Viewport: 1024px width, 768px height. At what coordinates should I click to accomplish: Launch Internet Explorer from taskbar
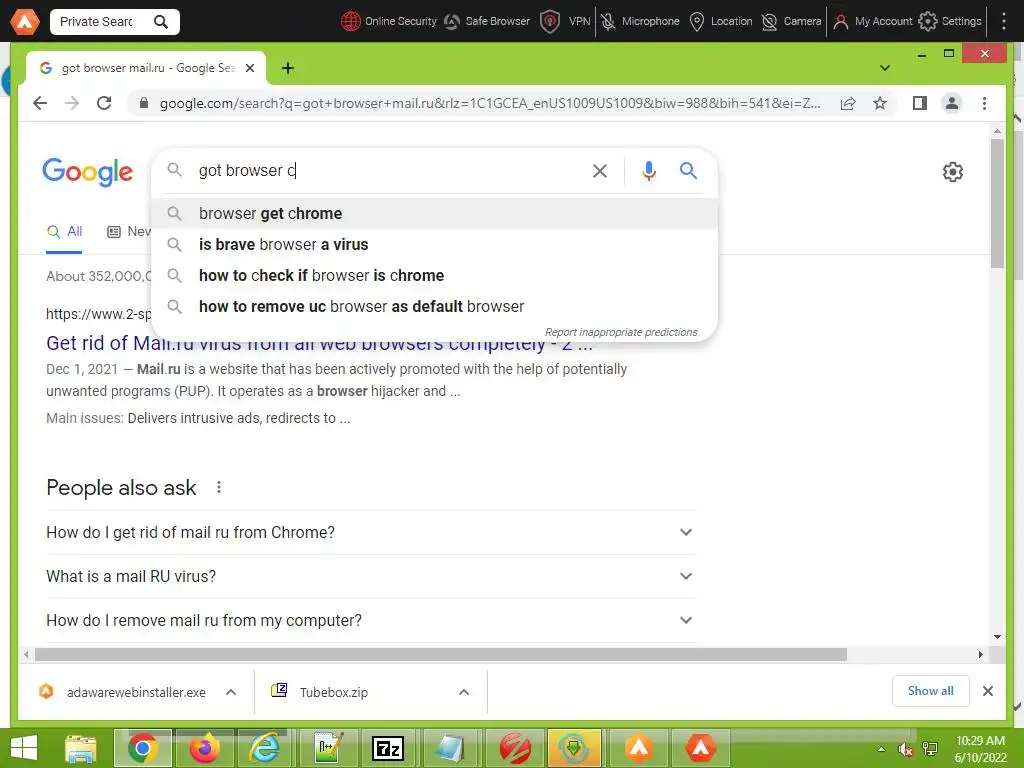[x=265, y=748]
